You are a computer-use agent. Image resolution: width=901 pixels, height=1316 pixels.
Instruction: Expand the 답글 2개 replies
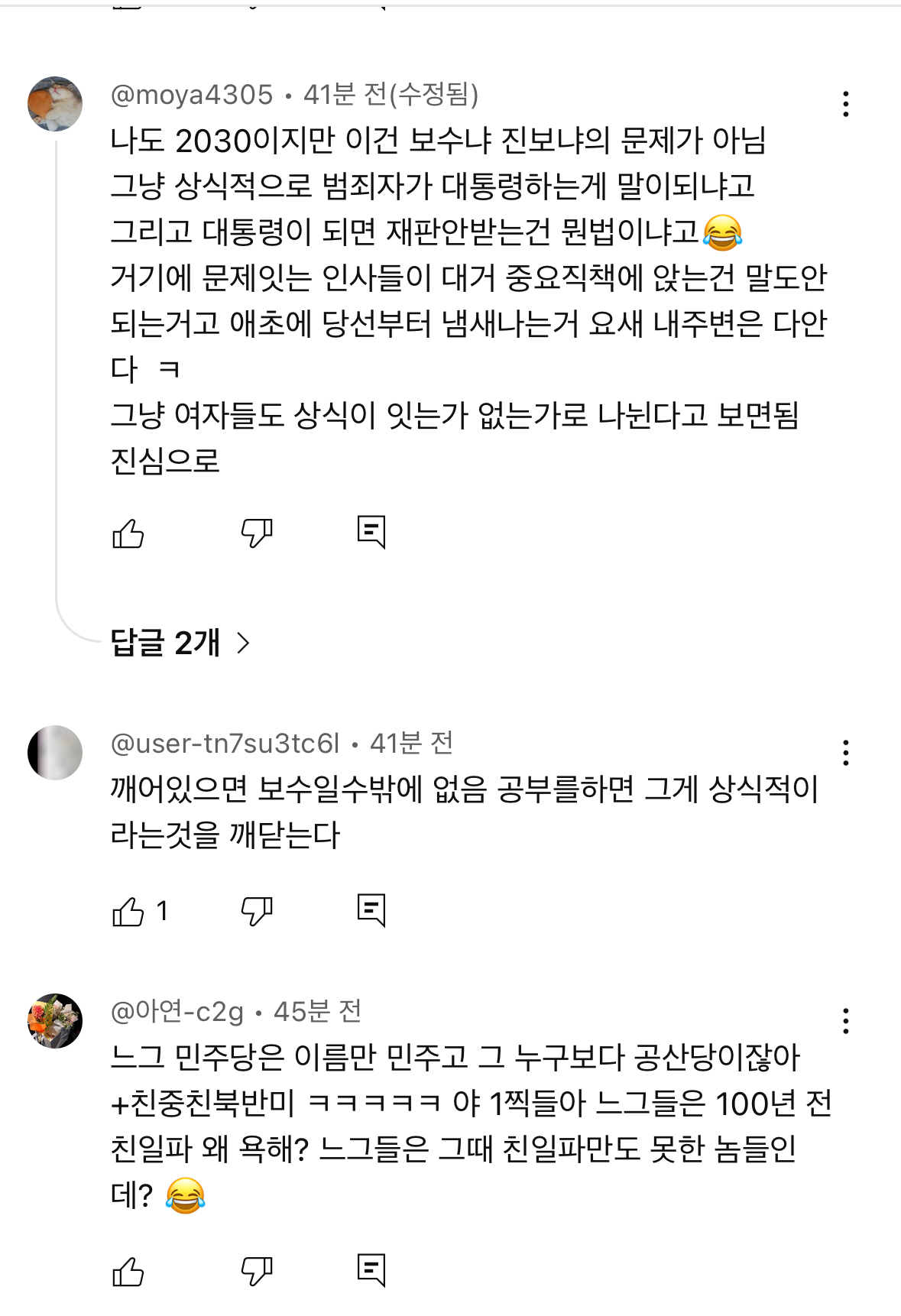(180, 643)
